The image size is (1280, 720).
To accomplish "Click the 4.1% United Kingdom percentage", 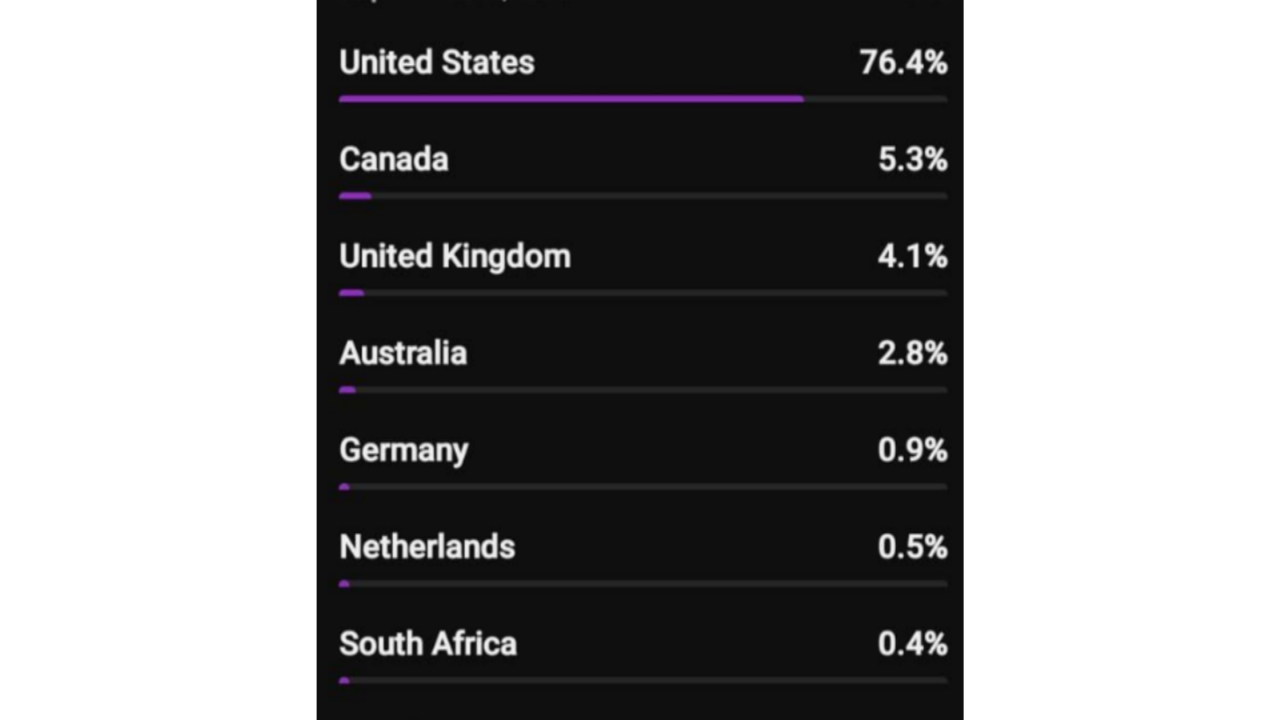I will click(x=912, y=256).
